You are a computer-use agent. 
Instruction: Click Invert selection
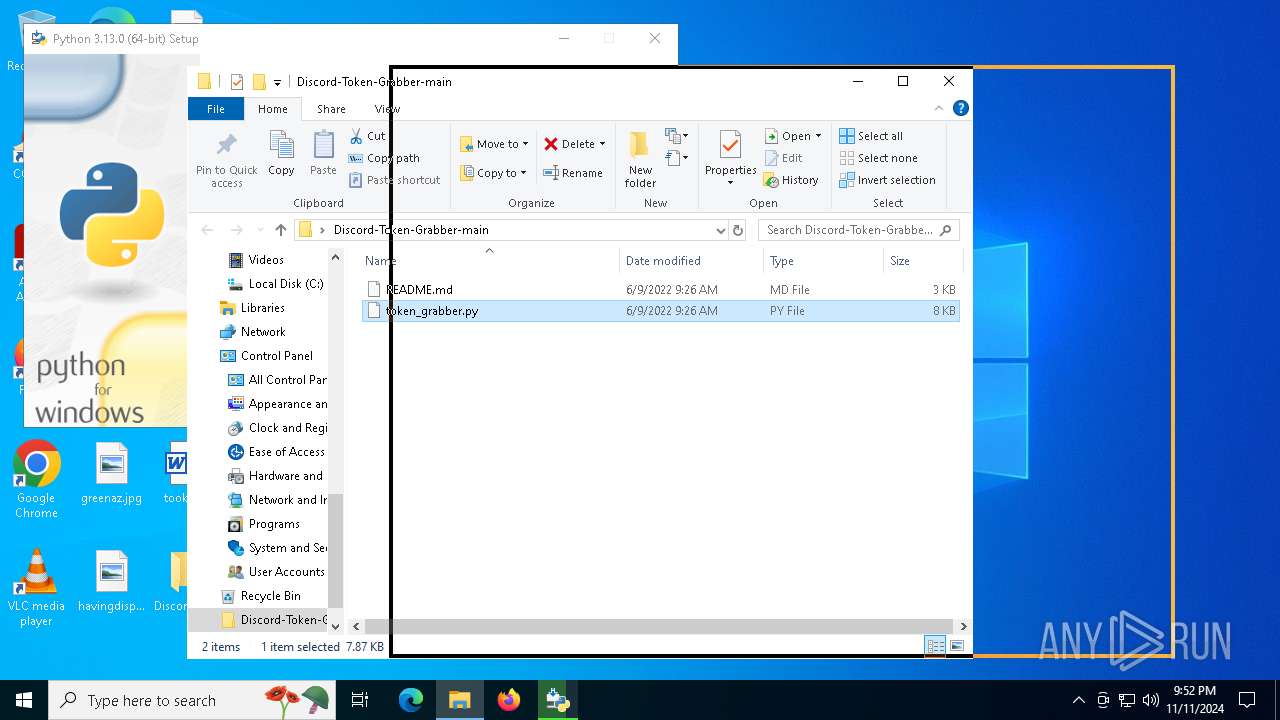tap(887, 180)
